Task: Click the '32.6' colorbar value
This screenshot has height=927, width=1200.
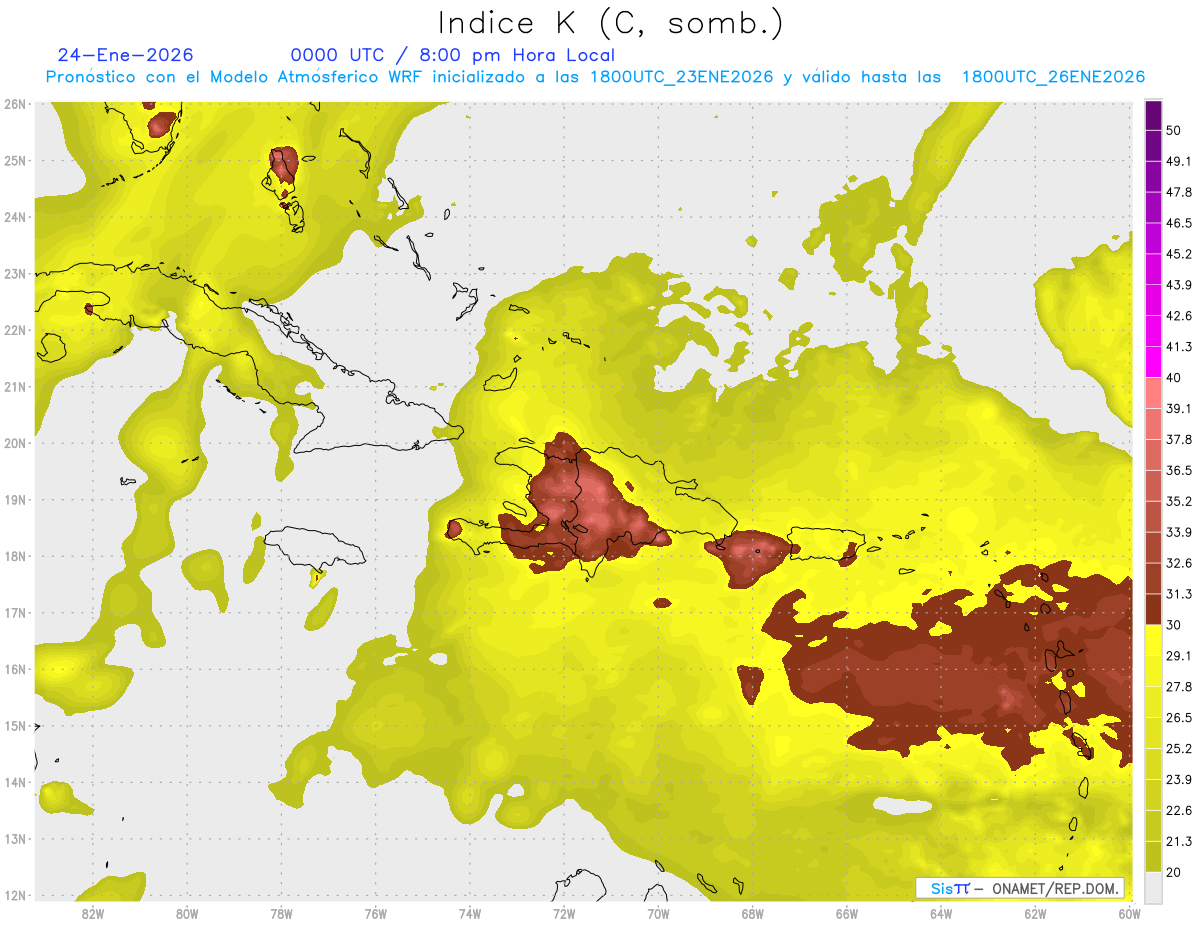Action: [1179, 563]
